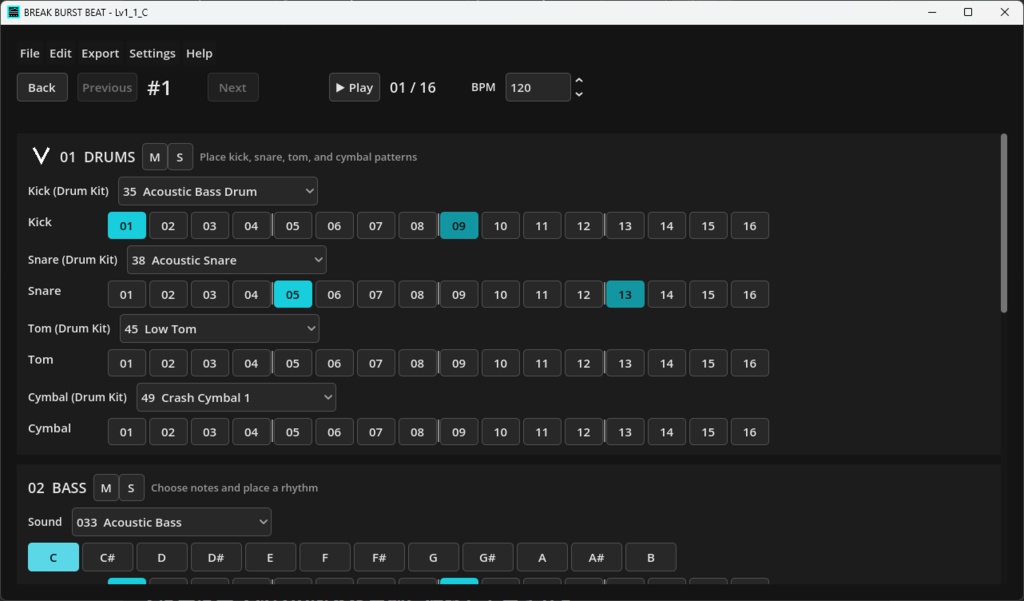Select the G bass note
The image size is (1024, 601).
[x=433, y=558]
